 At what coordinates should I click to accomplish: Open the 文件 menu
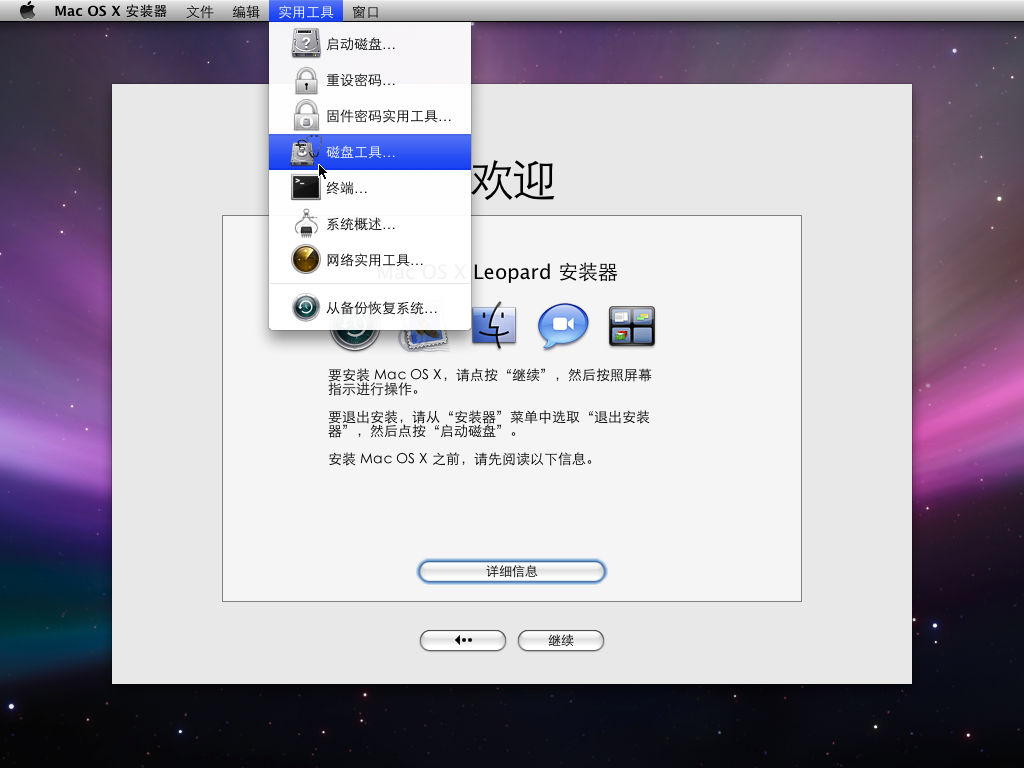point(199,11)
